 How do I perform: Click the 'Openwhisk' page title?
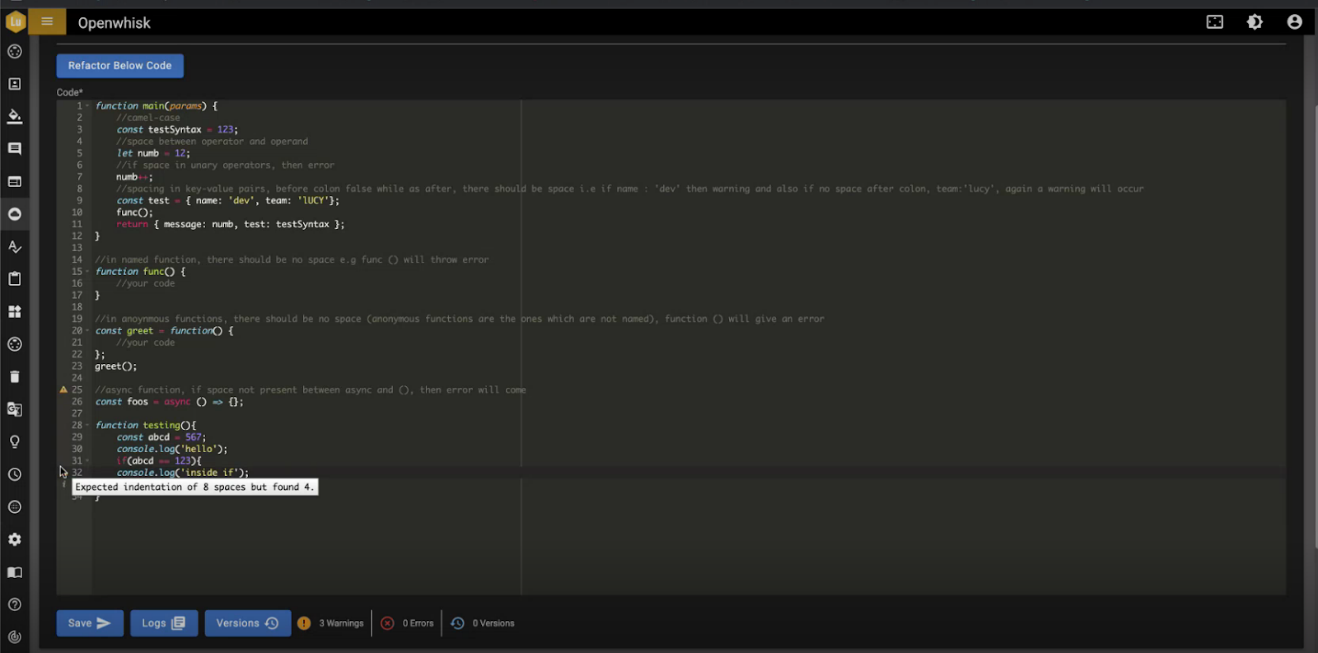(114, 23)
